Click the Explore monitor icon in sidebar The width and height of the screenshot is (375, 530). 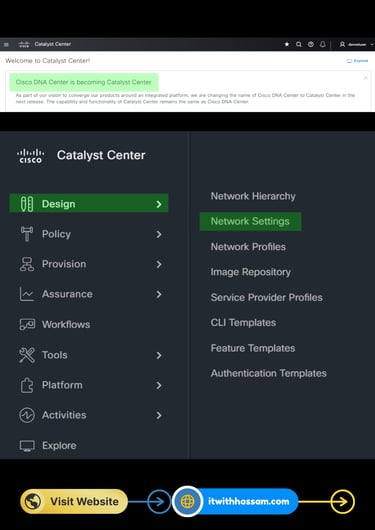pyautogui.click(x=27, y=445)
